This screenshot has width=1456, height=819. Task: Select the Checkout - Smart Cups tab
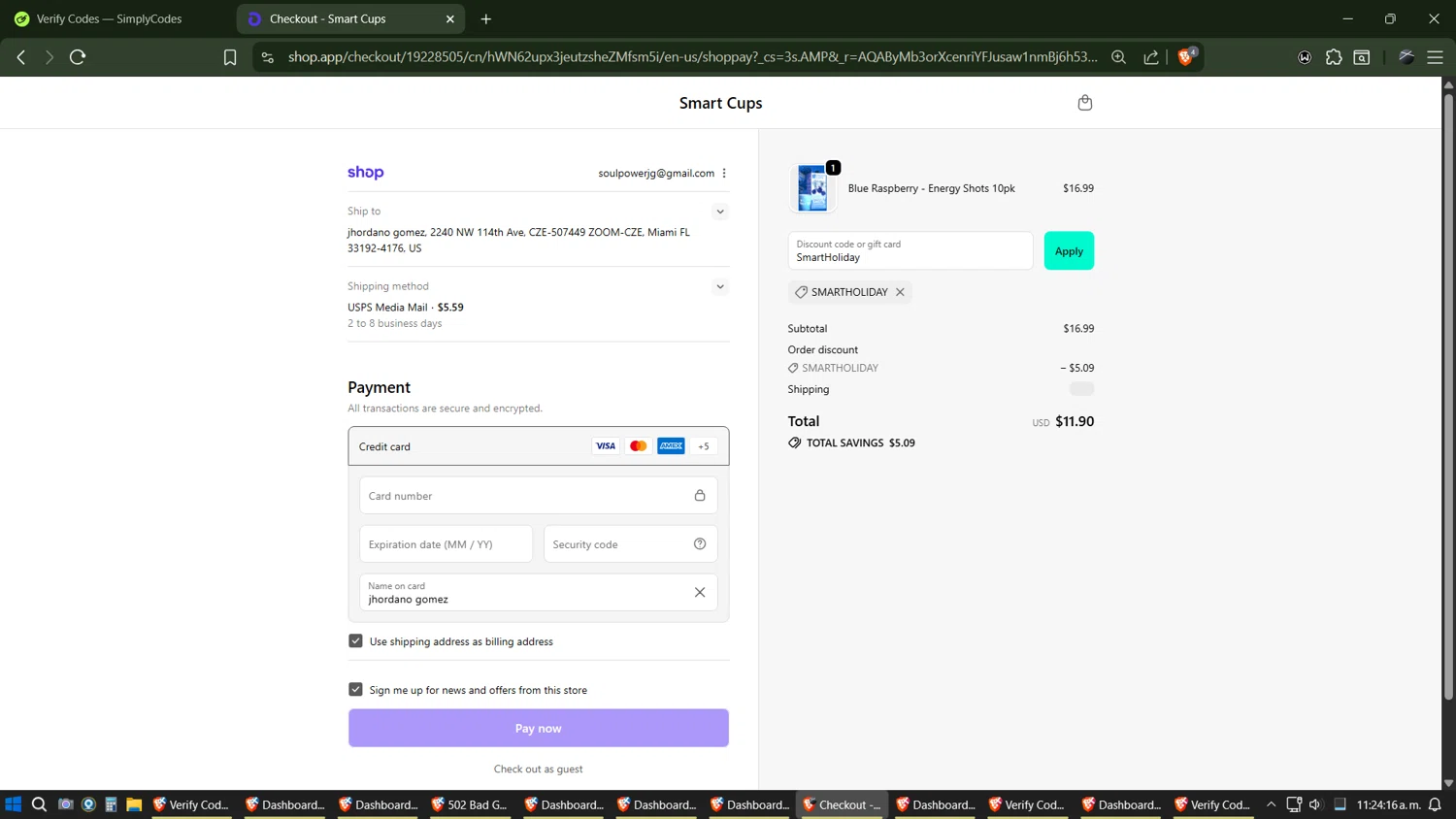tap(350, 18)
